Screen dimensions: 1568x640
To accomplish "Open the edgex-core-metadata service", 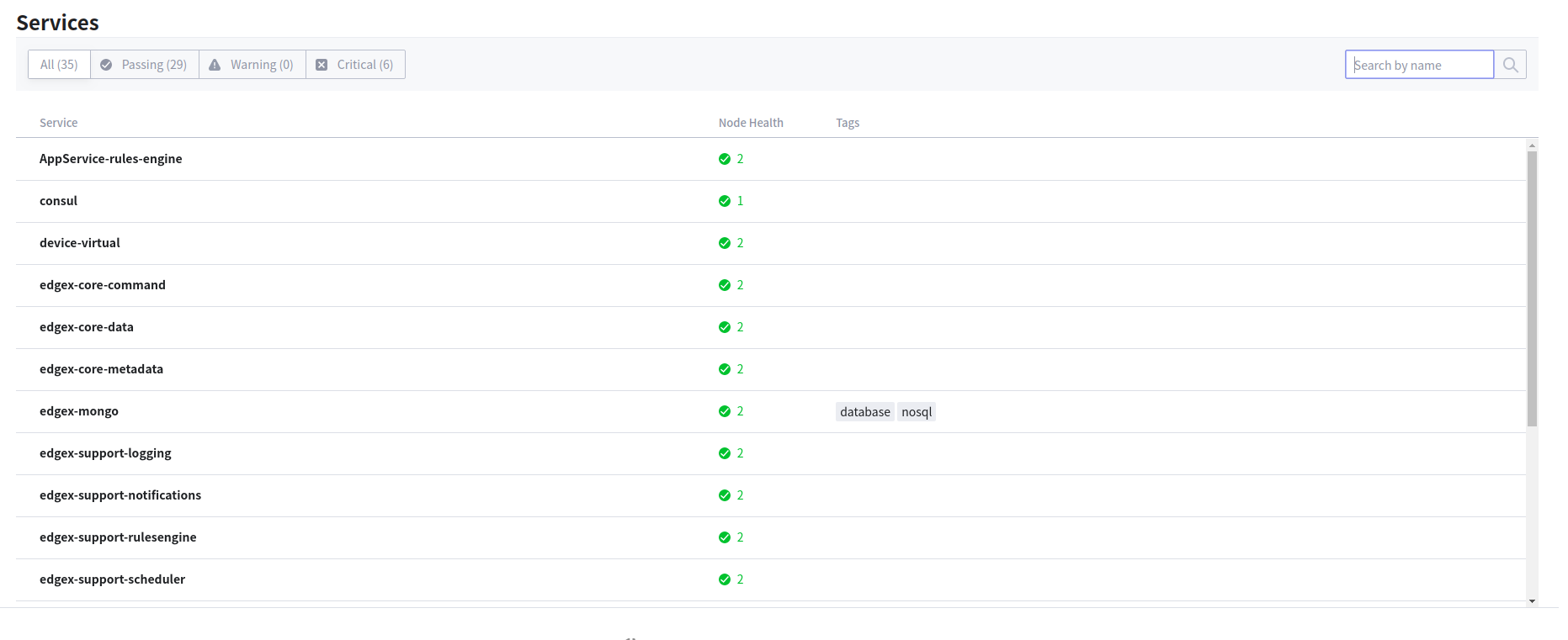I will coord(101,369).
